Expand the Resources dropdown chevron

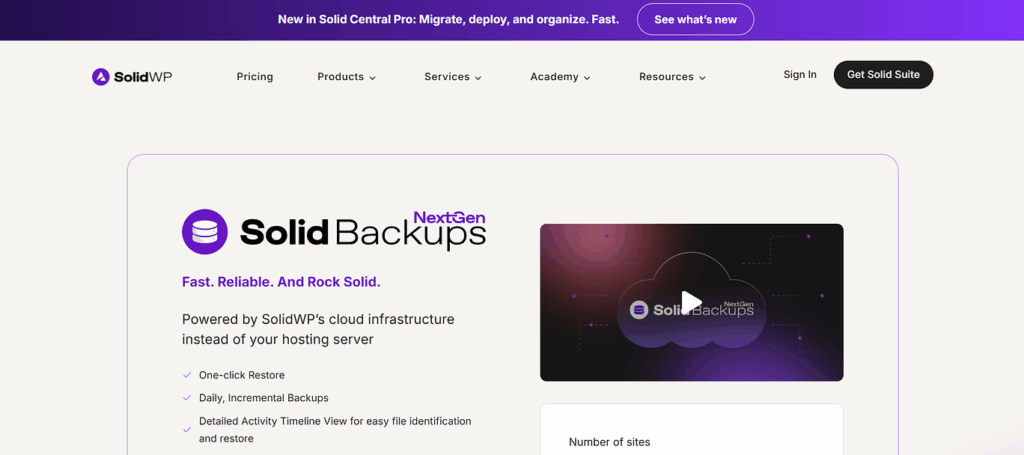pos(702,78)
